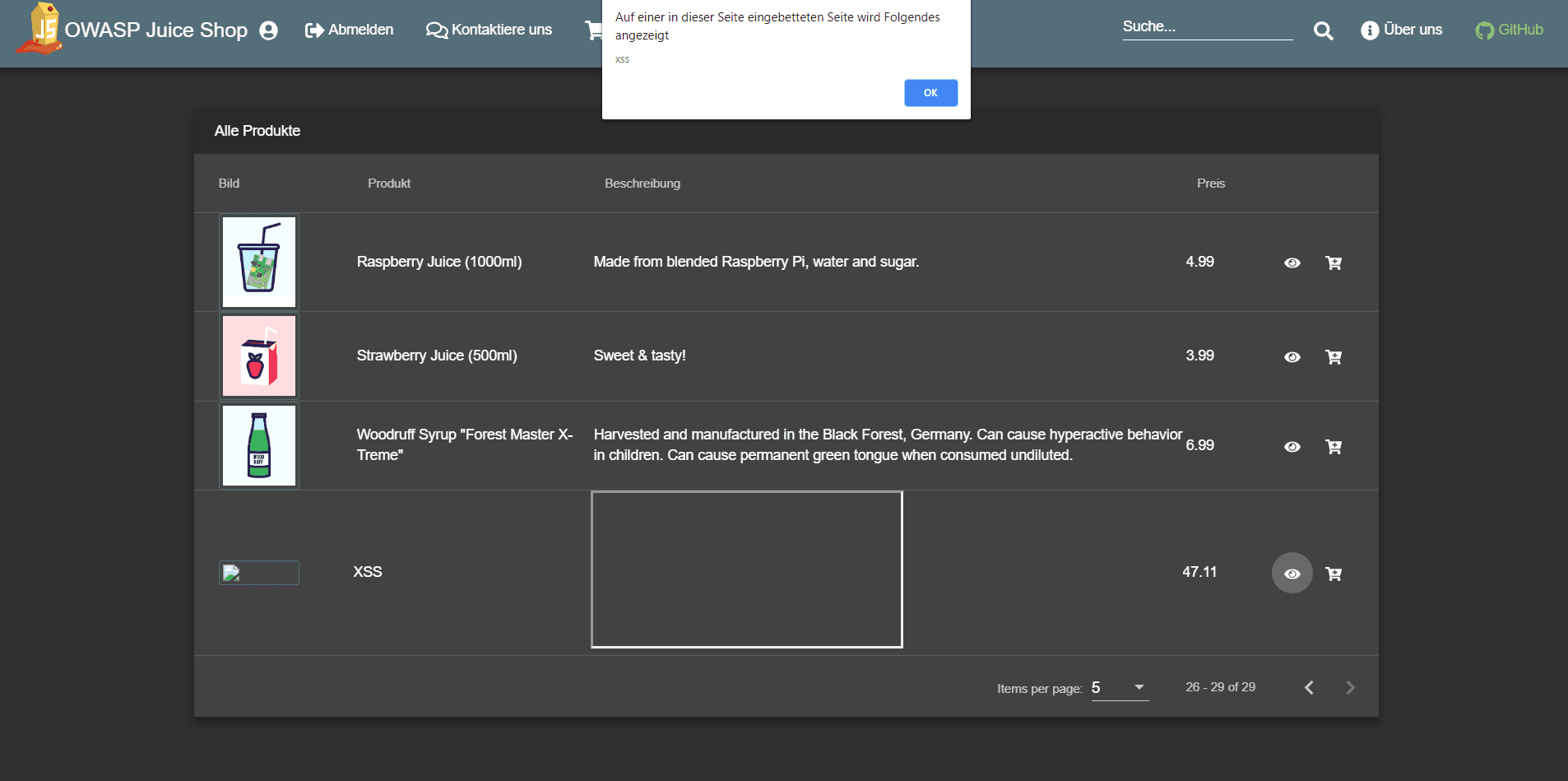This screenshot has width=1568, height=781.
Task: Click the price 6.99
Action: (x=1199, y=445)
